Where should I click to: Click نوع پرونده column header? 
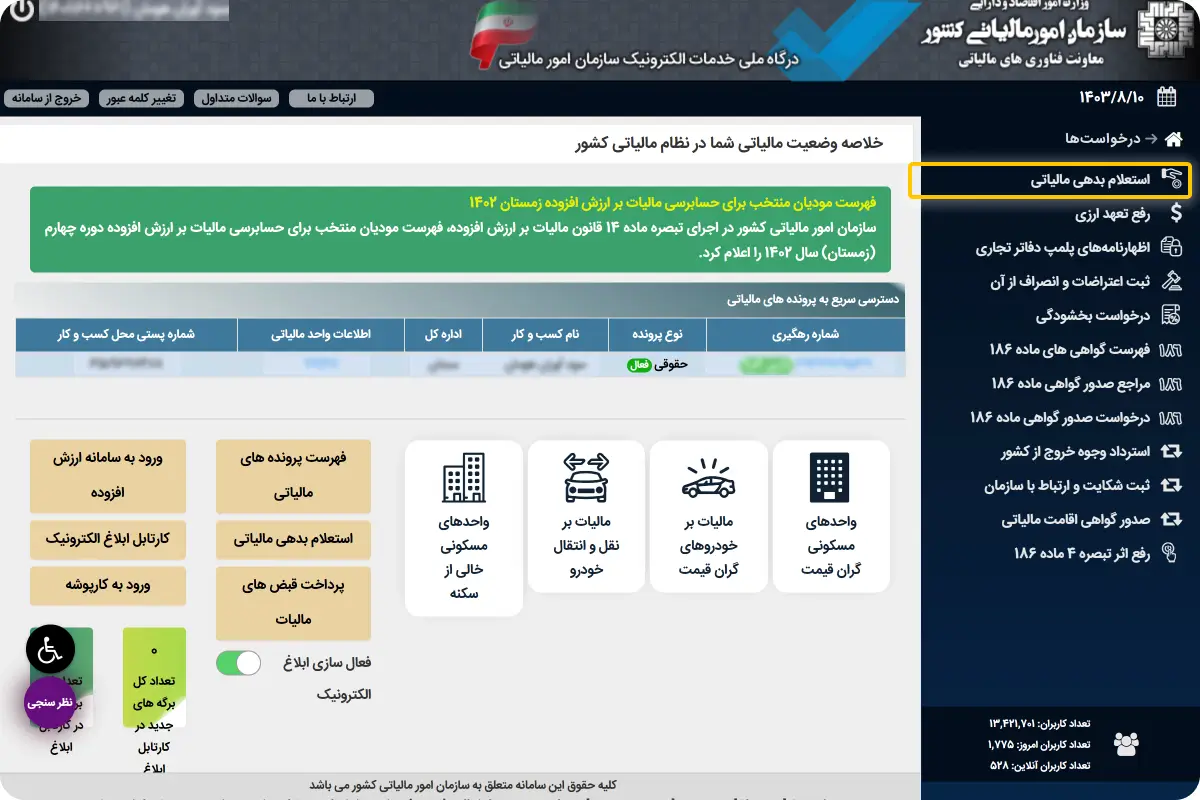[658, 335]
